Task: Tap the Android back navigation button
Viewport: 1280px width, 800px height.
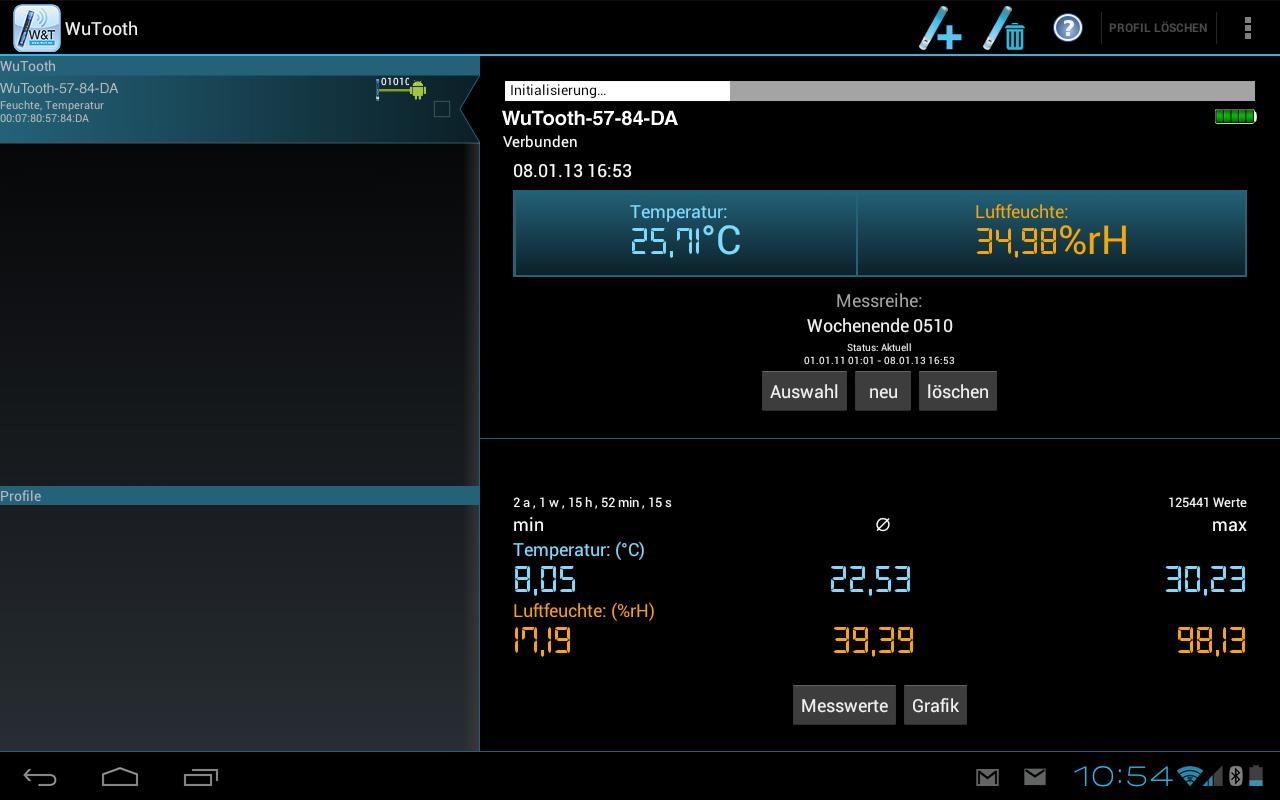Action: click(40, 776)
